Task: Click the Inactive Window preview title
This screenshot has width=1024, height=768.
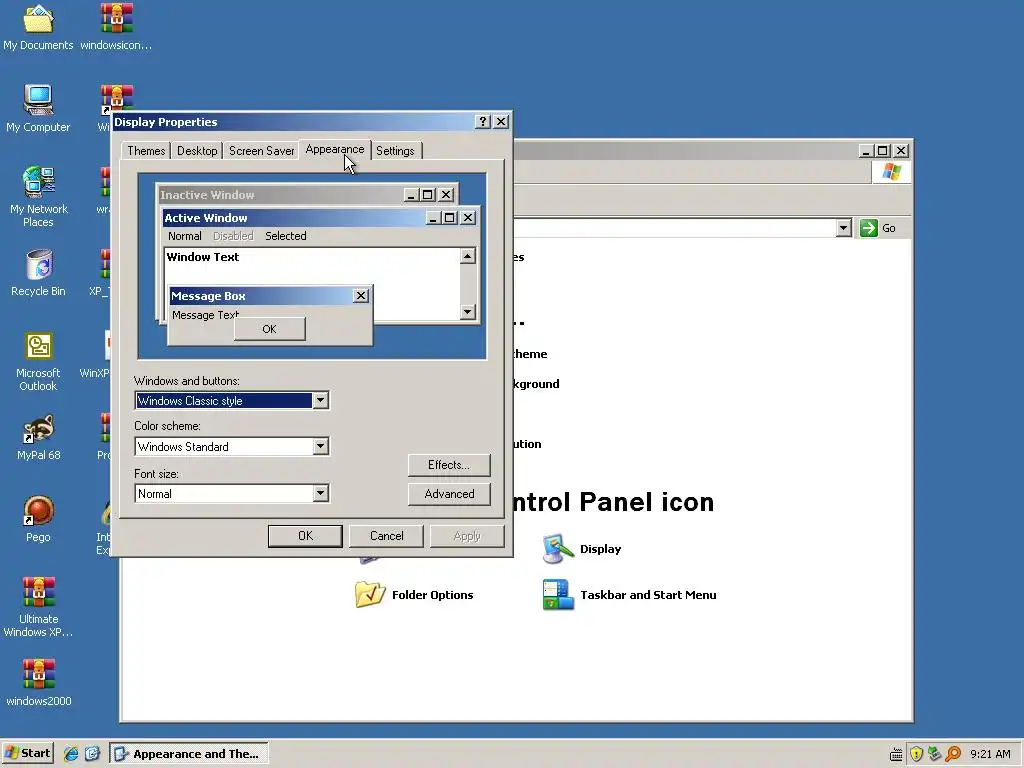Action: click(x=207, y=195)
